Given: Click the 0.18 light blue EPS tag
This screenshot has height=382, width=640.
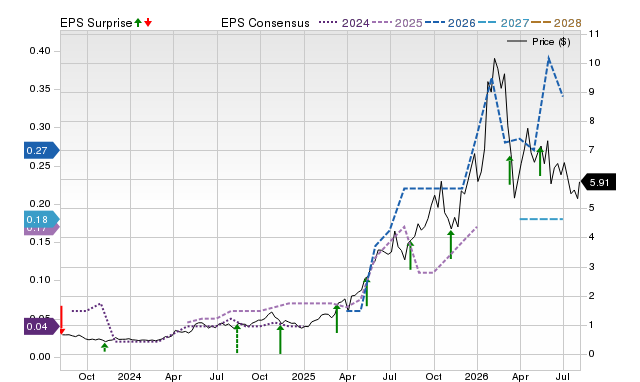Looking at the screenshot, I should 42,220.
